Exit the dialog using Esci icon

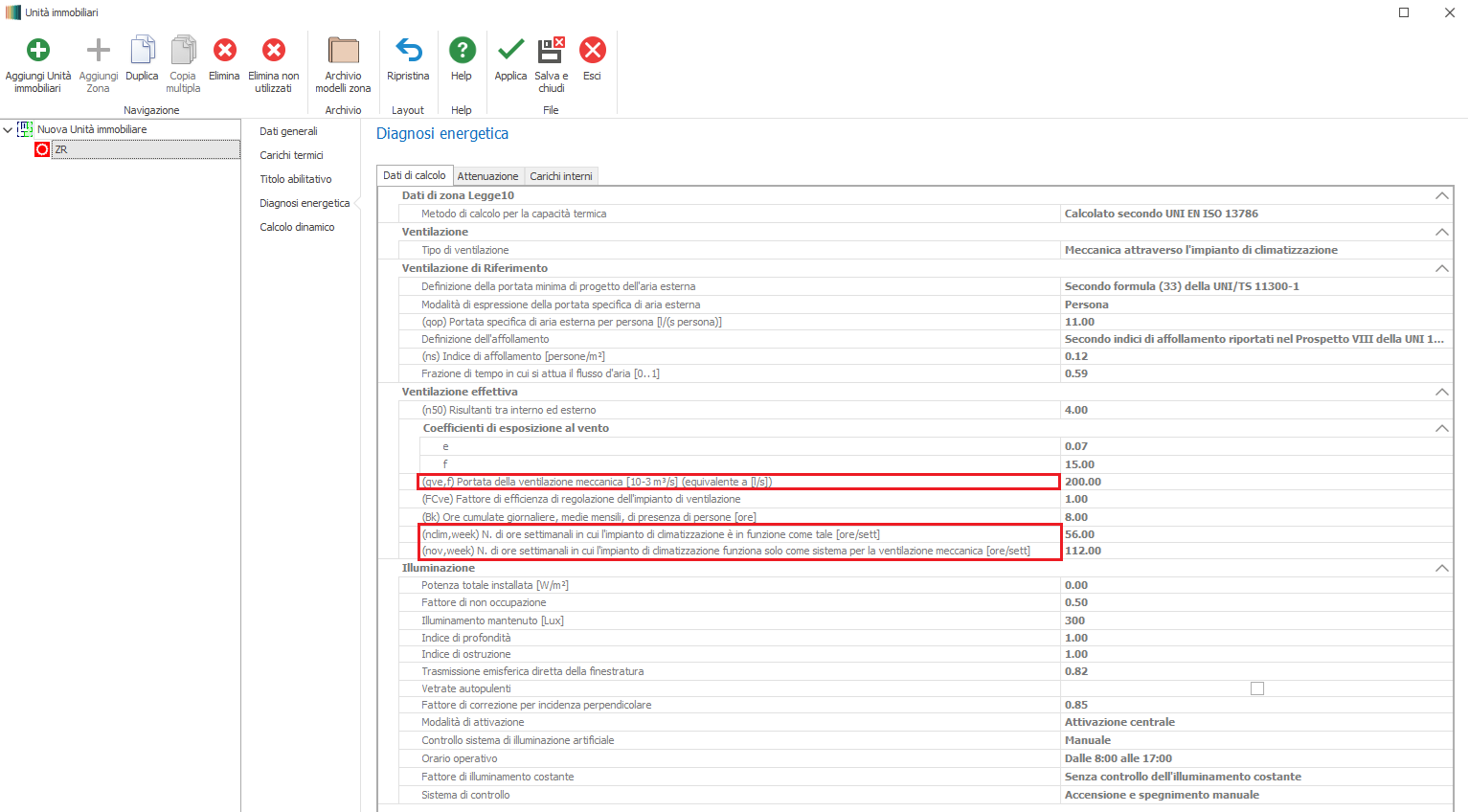coord(593,51)
